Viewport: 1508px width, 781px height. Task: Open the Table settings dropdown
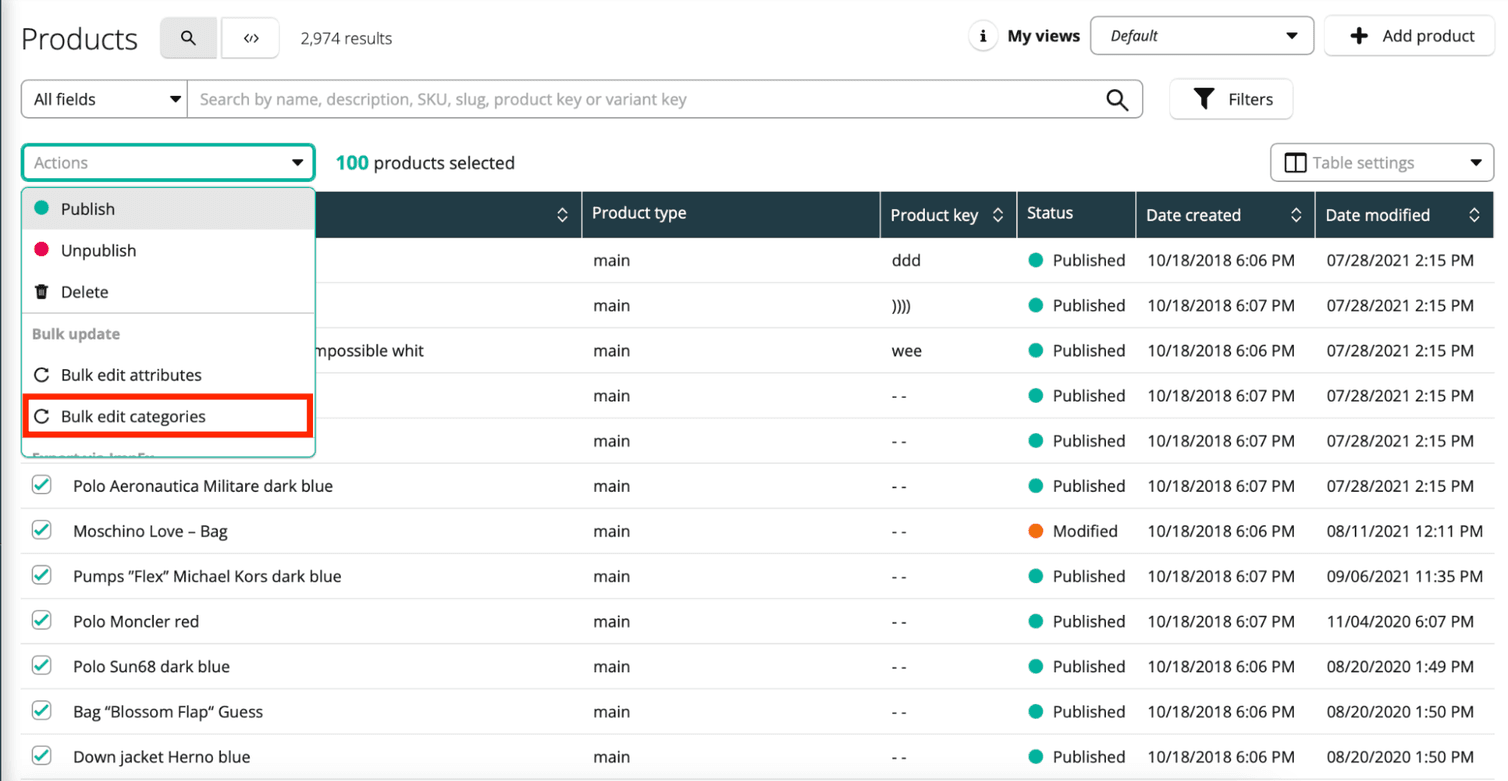[x=1380, y=162]
